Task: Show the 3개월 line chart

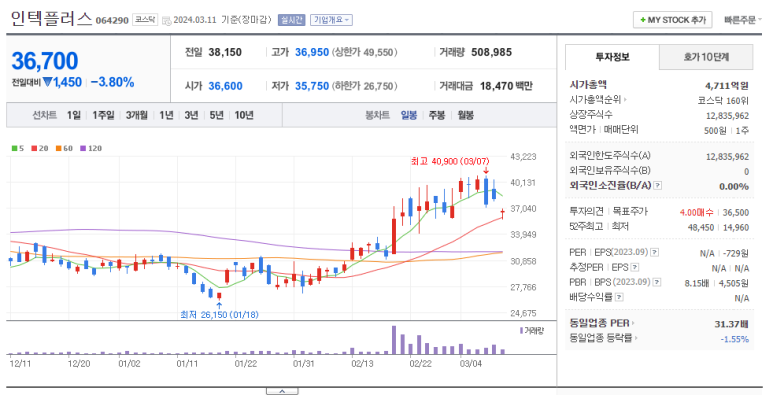Action: pyautogui.click(x=137, y=115)
